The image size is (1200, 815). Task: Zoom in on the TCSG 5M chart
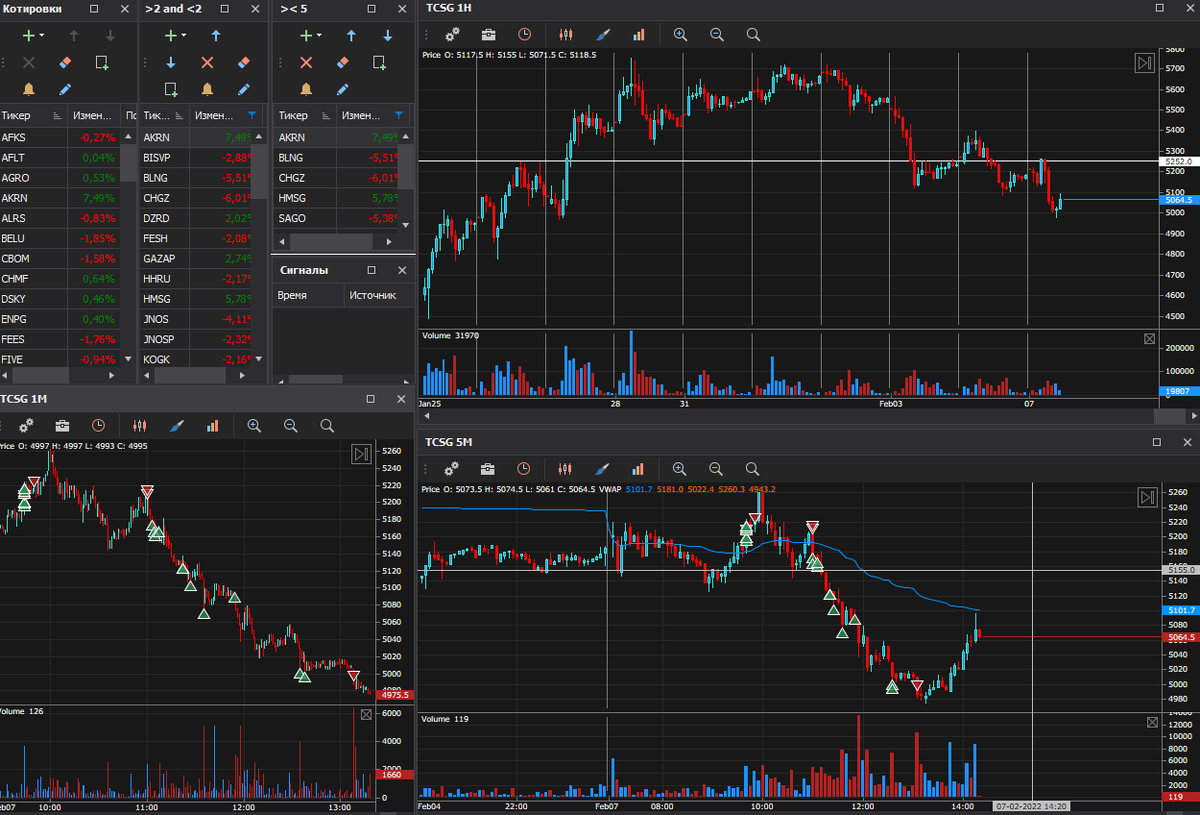pos(680,468)
